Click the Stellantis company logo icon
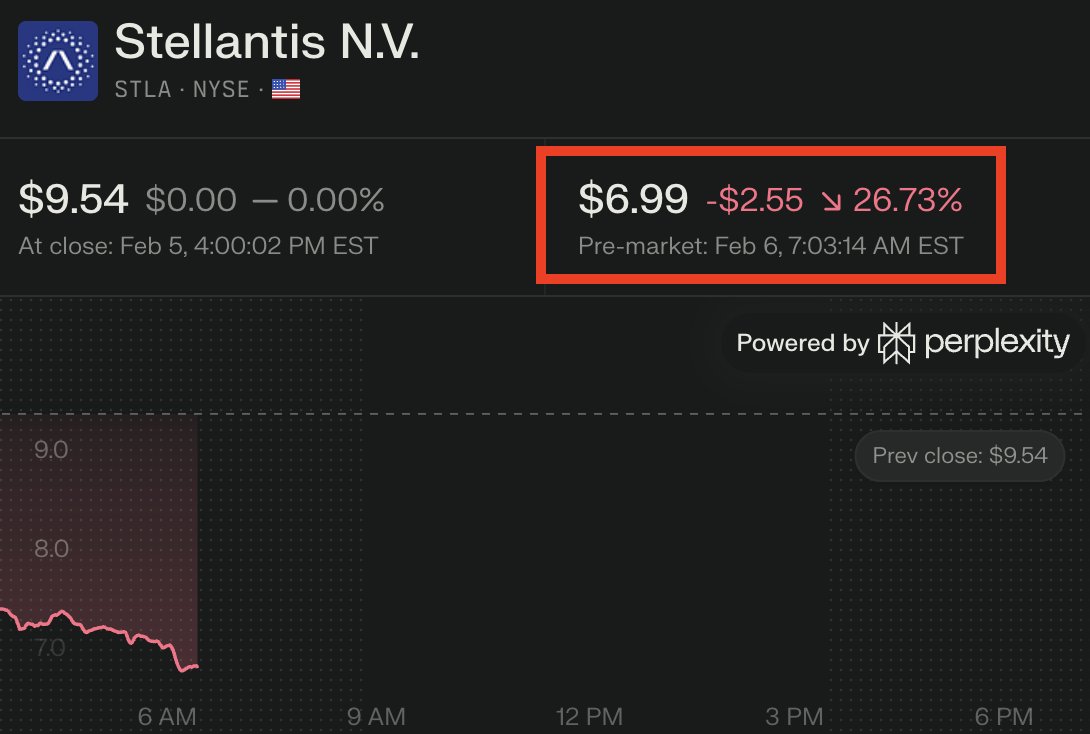The width and height of the screenshot is (1090, 734). click(58, 60)
